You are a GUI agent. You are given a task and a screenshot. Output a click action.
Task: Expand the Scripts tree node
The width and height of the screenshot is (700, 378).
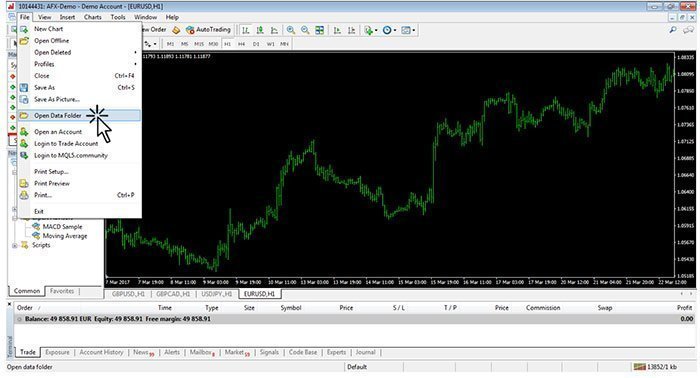(x=15, y=245)
